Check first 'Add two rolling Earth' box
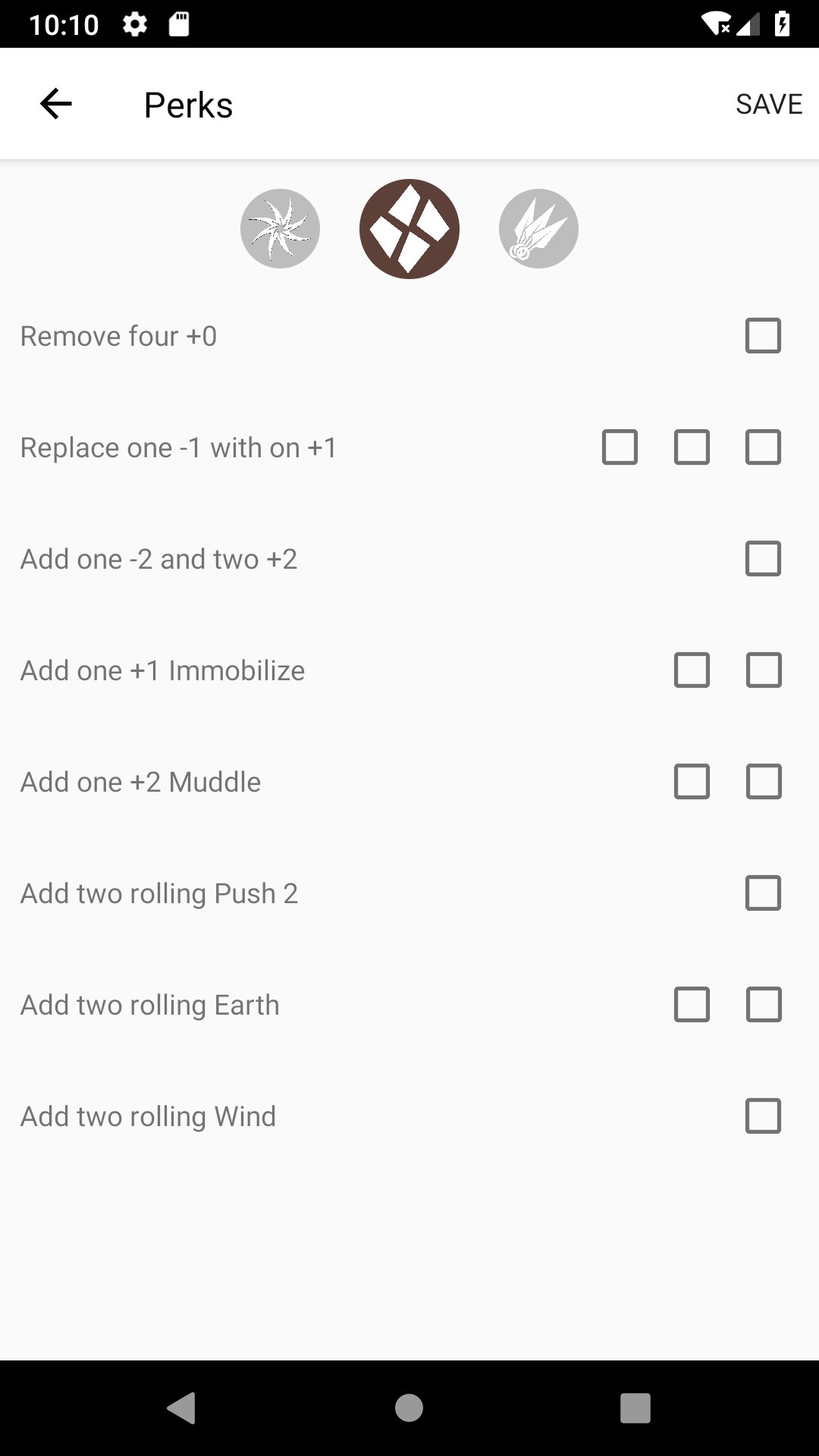 [692, 1005]
